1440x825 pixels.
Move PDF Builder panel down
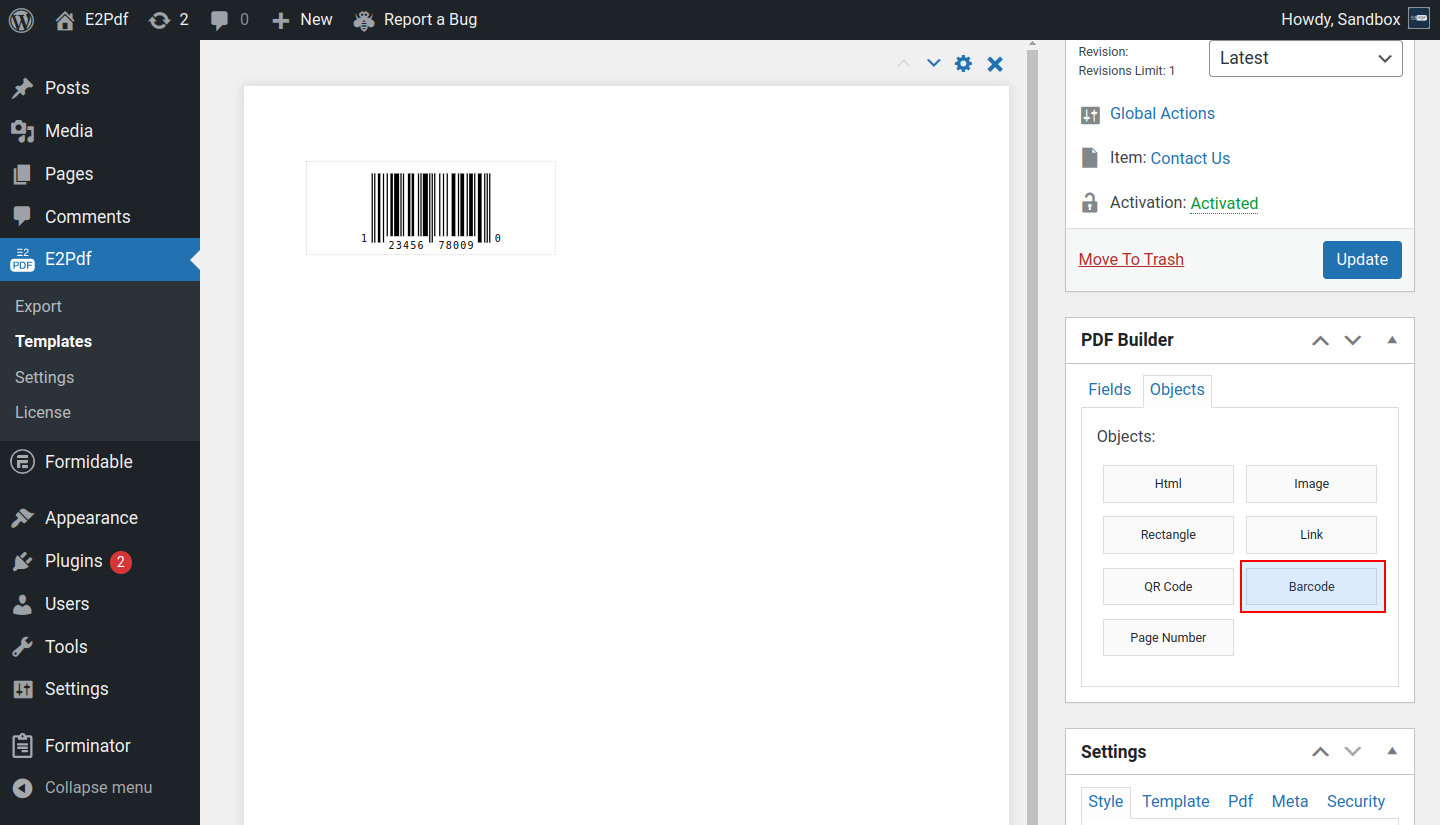click(x=1353, y=340)
